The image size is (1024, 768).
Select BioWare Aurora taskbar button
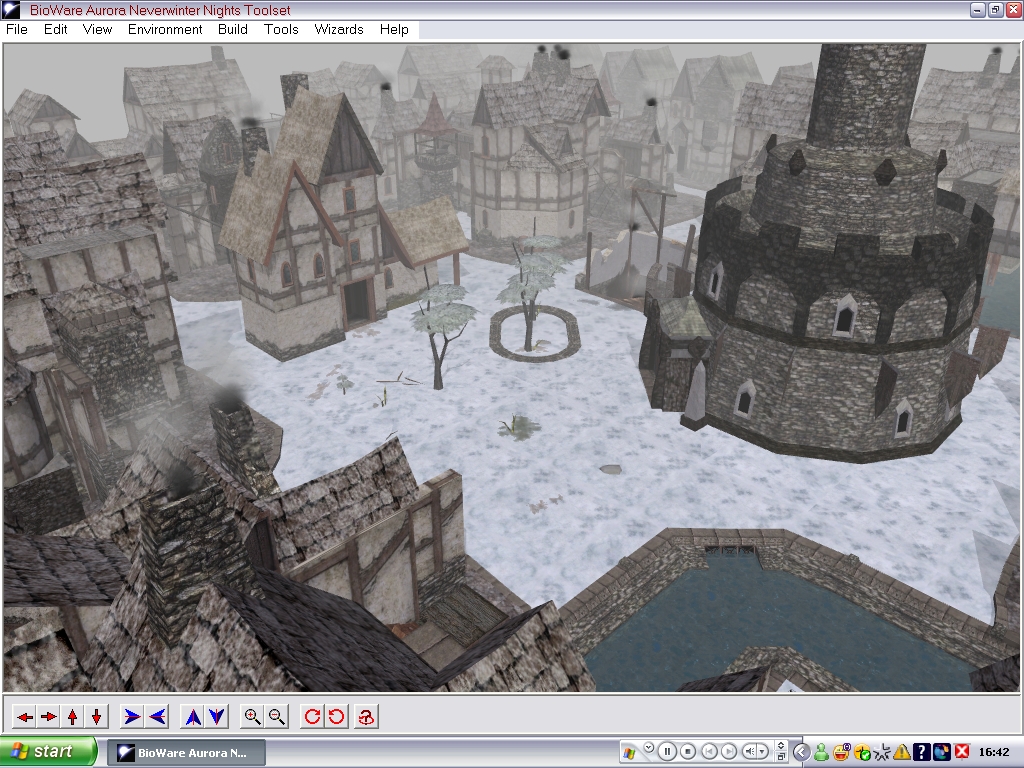(x=186, y=752)
